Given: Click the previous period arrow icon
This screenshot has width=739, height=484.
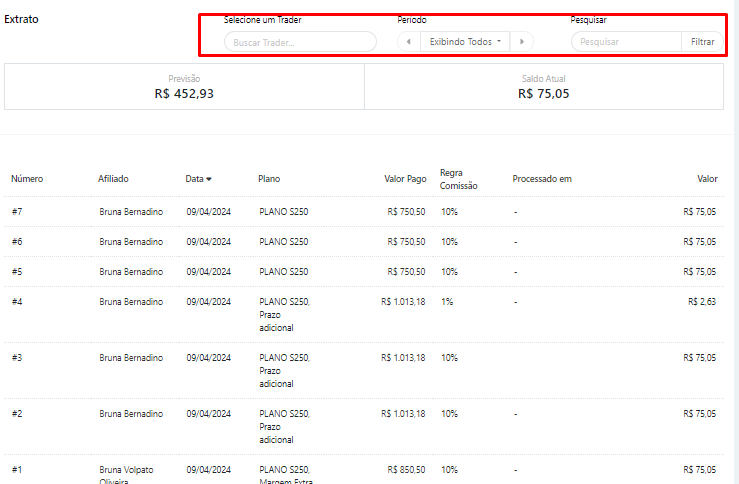Looking at the screenshot, I should pyautogui.click(x=408, y=42).
